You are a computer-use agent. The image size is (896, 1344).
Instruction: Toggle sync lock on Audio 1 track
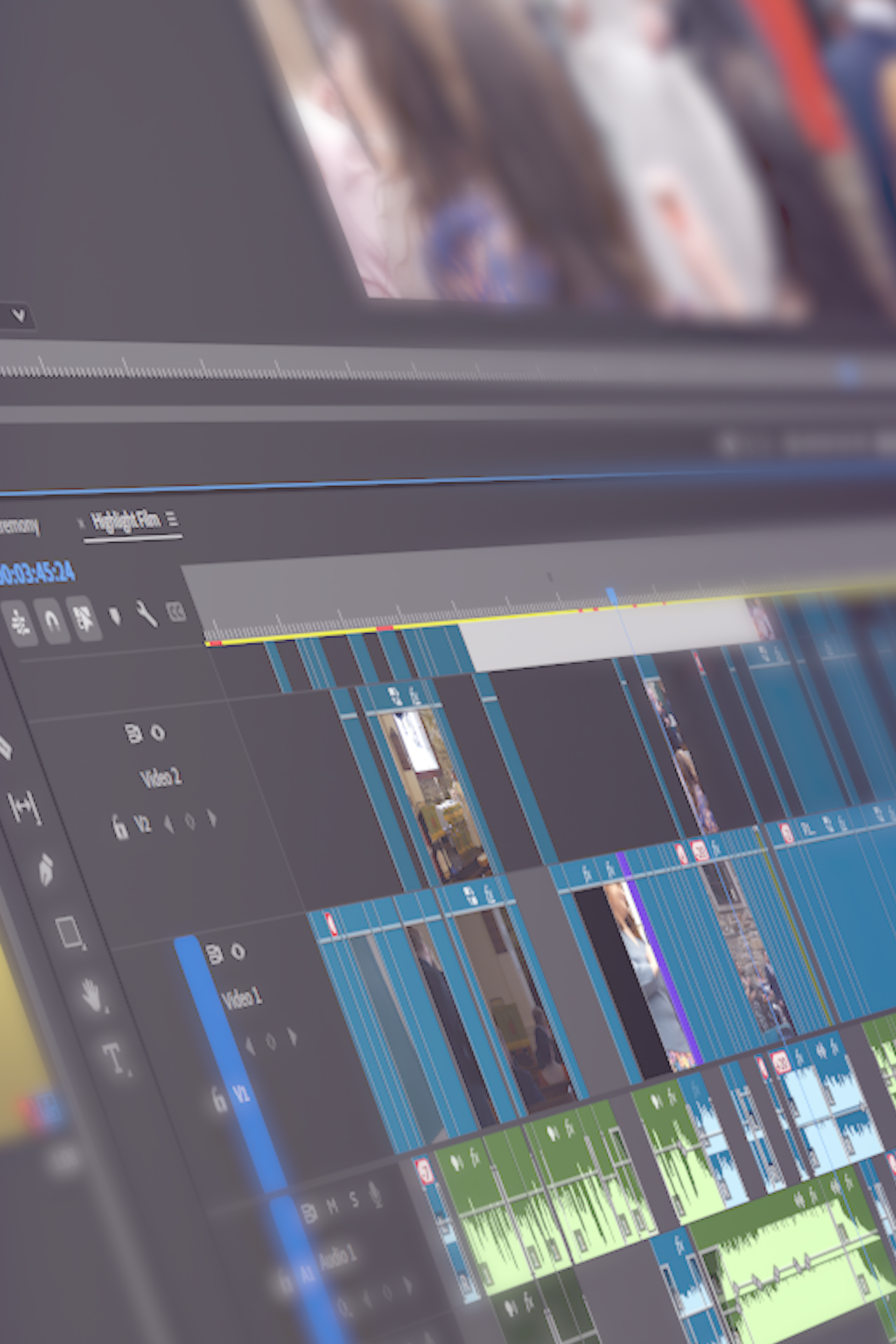[308, 1212]
